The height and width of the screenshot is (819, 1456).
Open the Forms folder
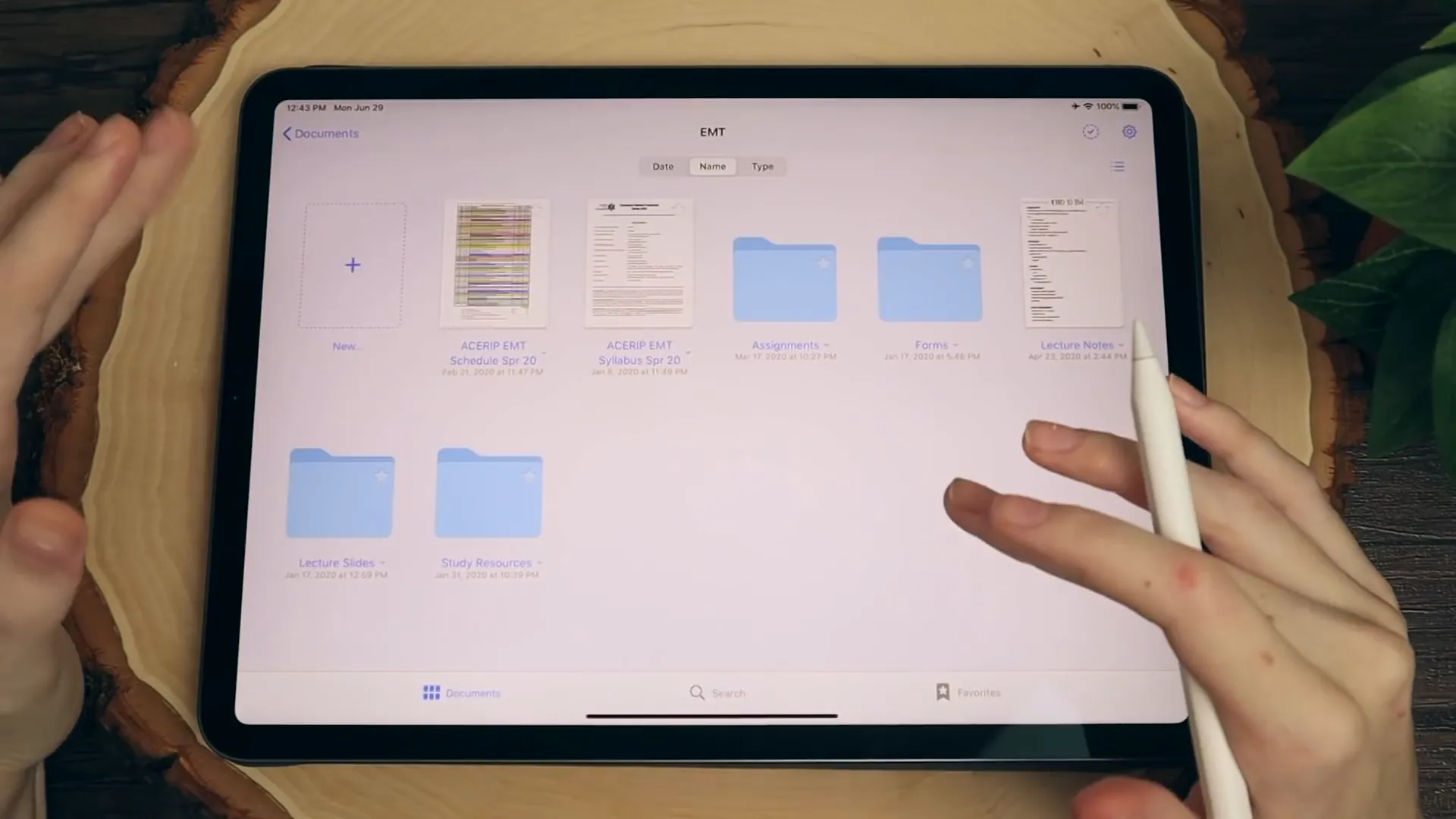click(929, 279)
